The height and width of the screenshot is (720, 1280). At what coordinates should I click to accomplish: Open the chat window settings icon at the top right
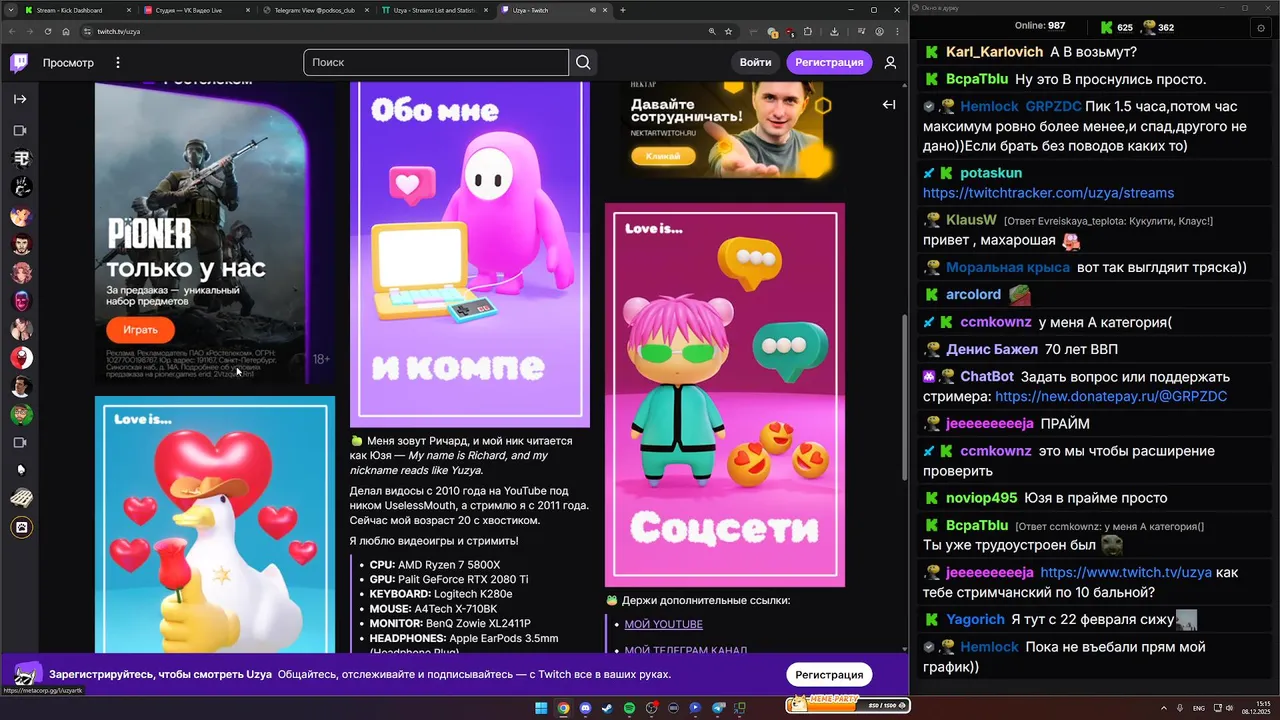tap(1259, 28)
